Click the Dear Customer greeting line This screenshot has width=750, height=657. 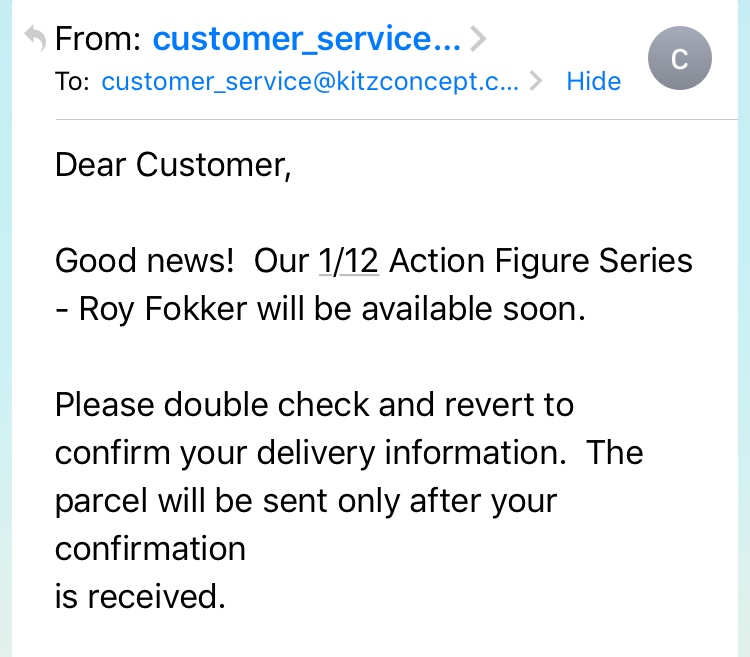tap(173, 165)
